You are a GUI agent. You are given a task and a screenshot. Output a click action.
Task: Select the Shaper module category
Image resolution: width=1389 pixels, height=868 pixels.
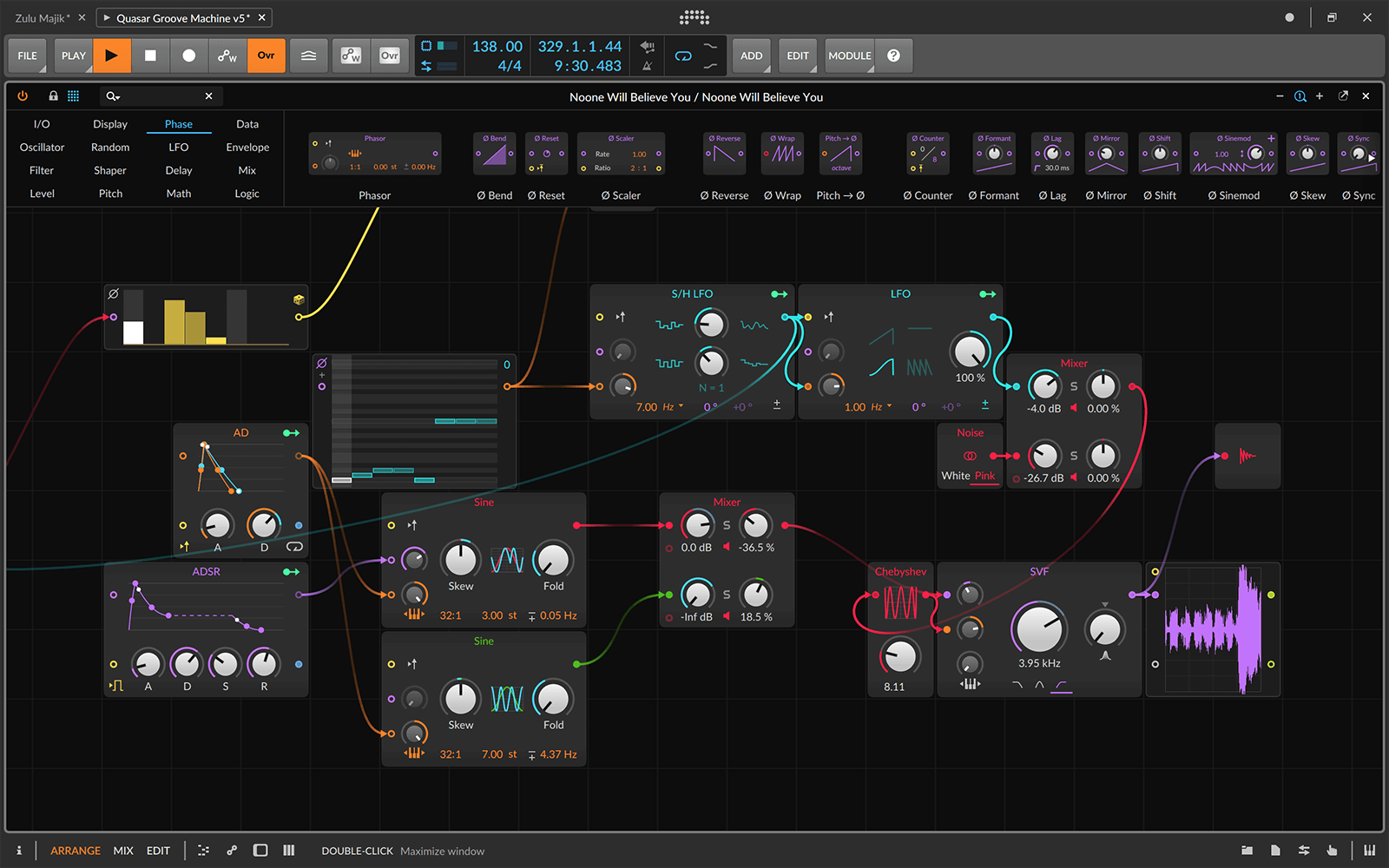click(110, 171)
